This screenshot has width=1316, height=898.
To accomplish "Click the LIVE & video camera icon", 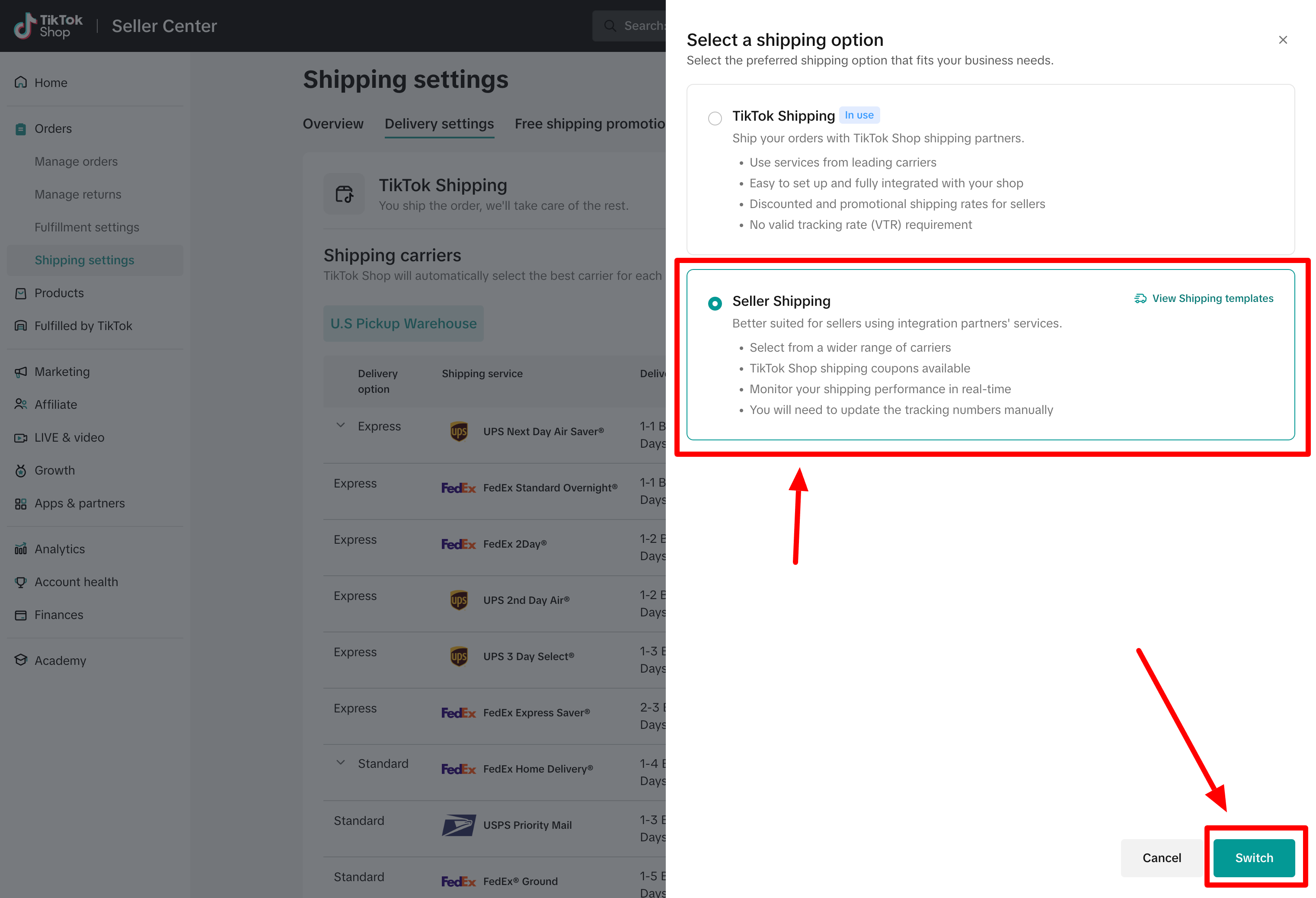I will point(21,437).
